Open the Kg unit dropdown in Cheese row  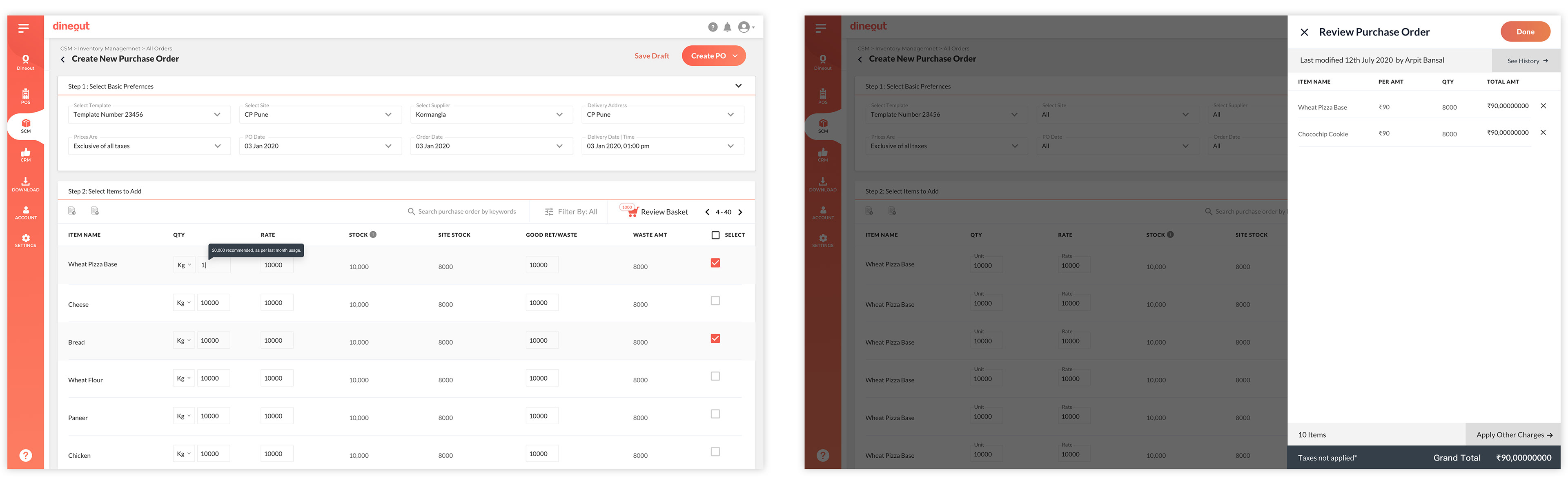[184, 302]
